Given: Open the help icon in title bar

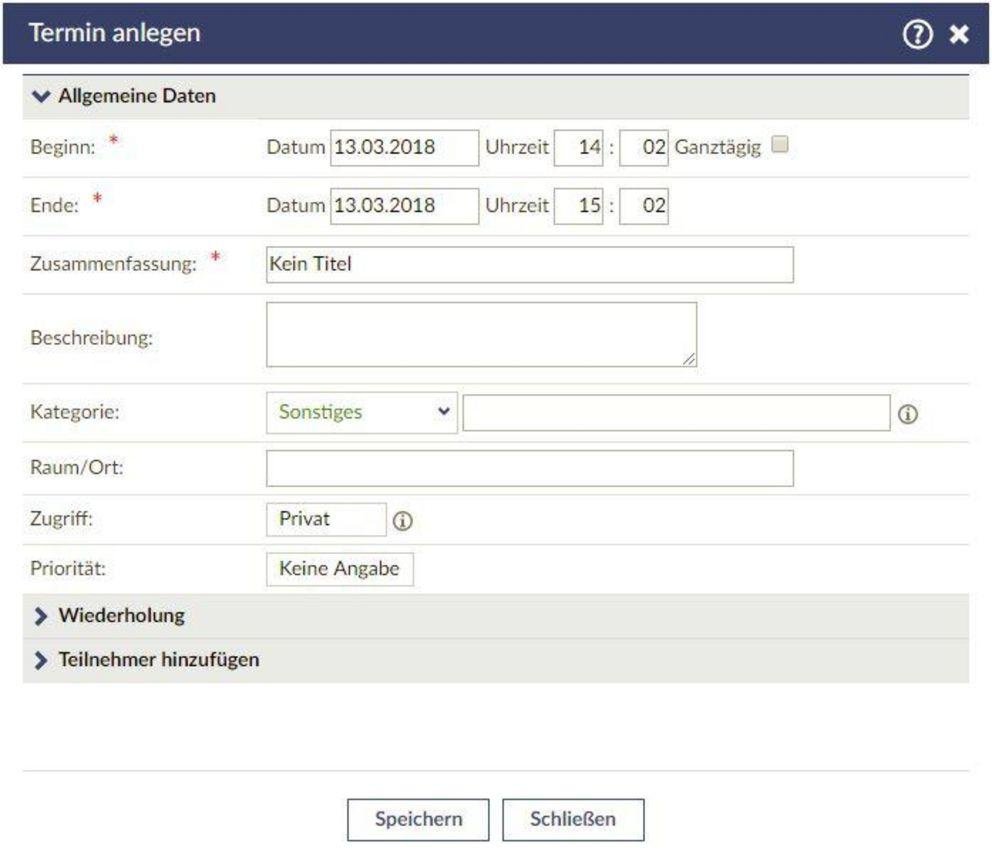Looking at the screenshot, I should [917, 34].
